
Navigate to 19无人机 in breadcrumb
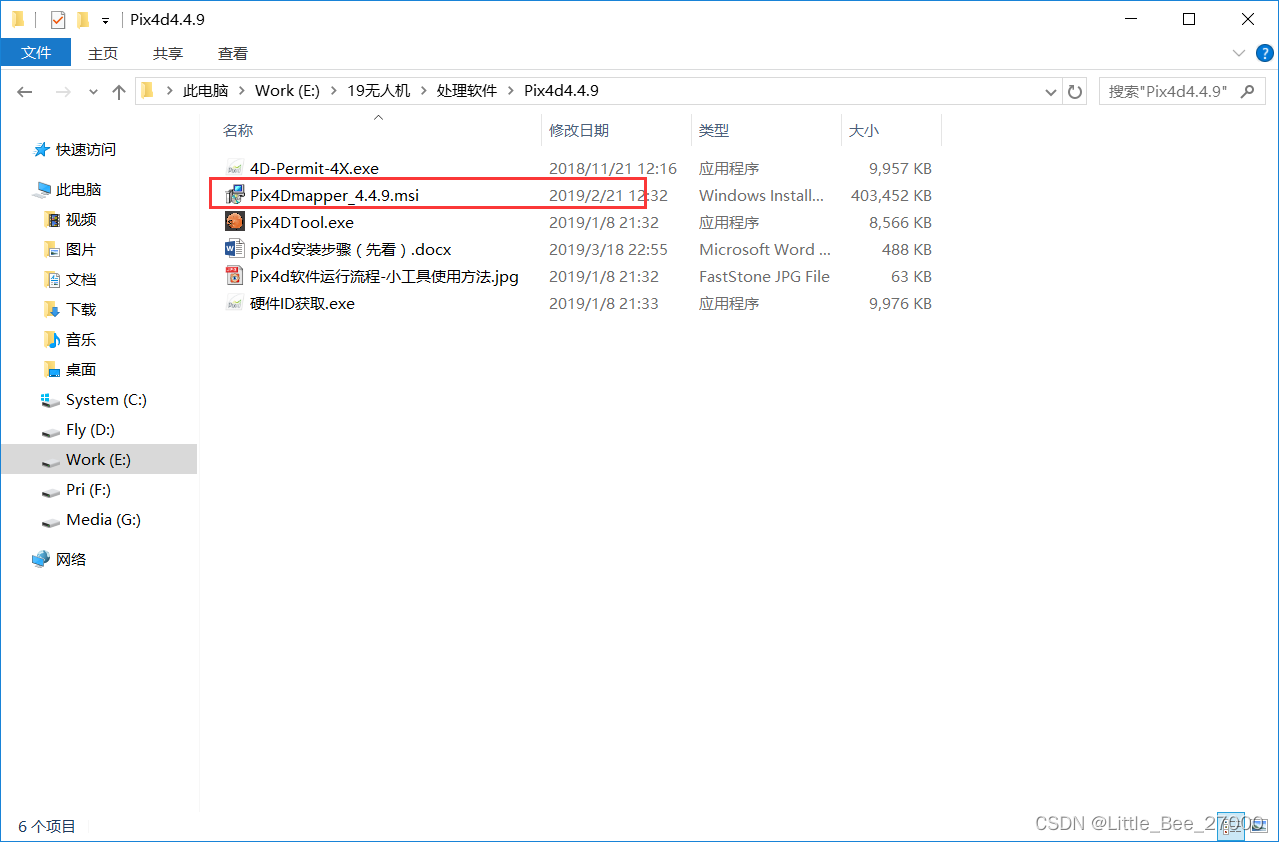pos(378,91)
